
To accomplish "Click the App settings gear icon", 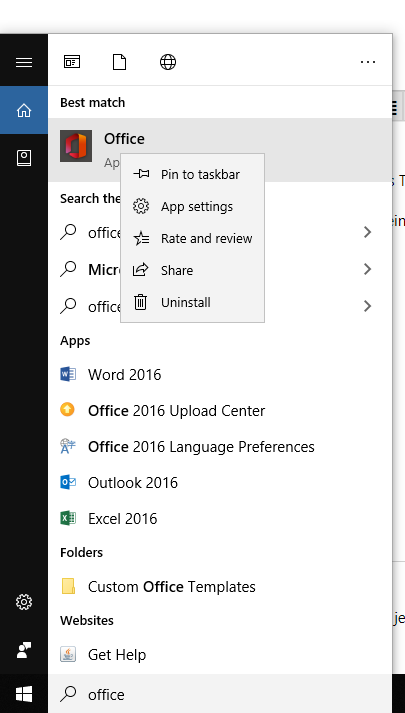I will [x=141, y=206].
